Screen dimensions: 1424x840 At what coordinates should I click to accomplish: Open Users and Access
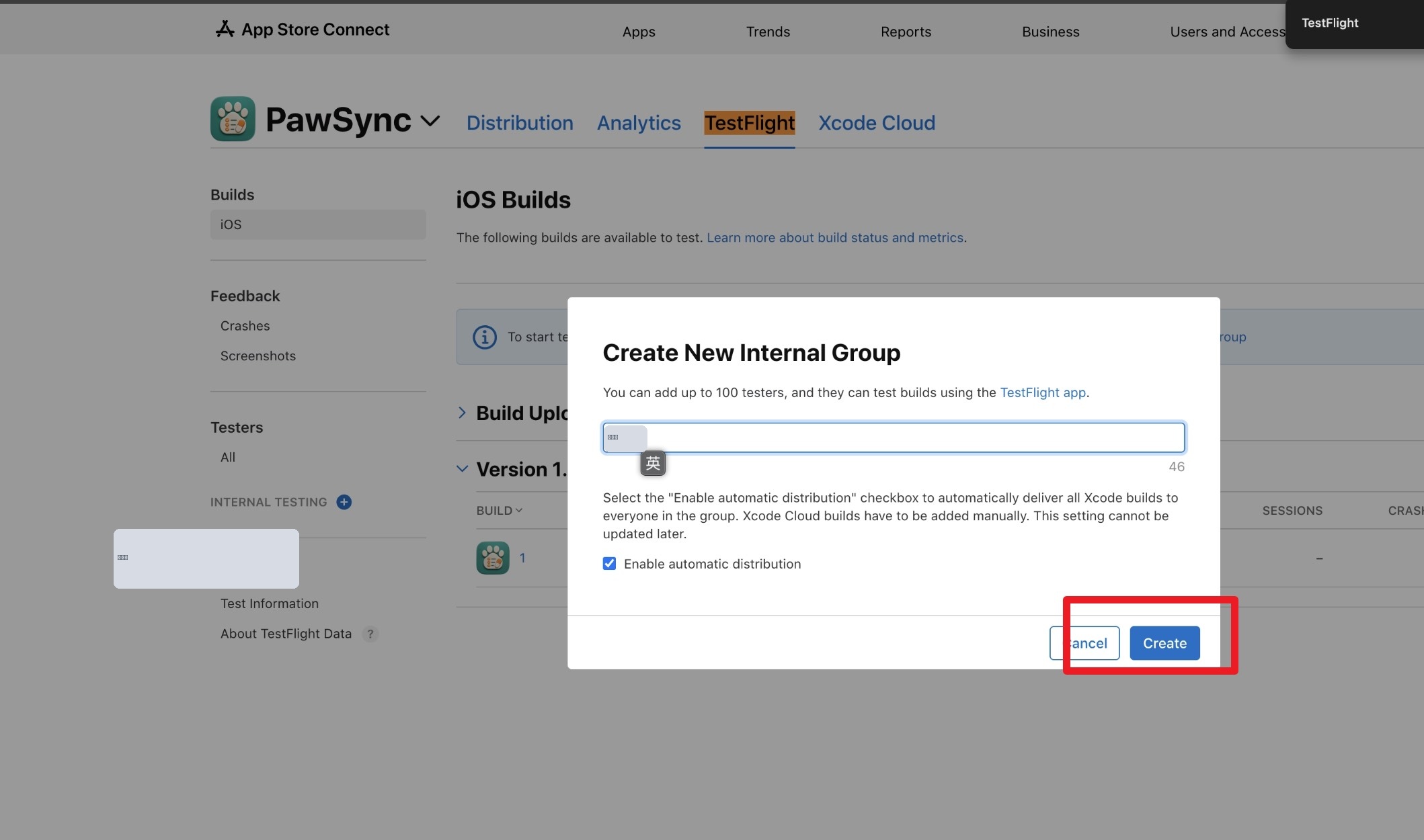tap(1228, 32)
